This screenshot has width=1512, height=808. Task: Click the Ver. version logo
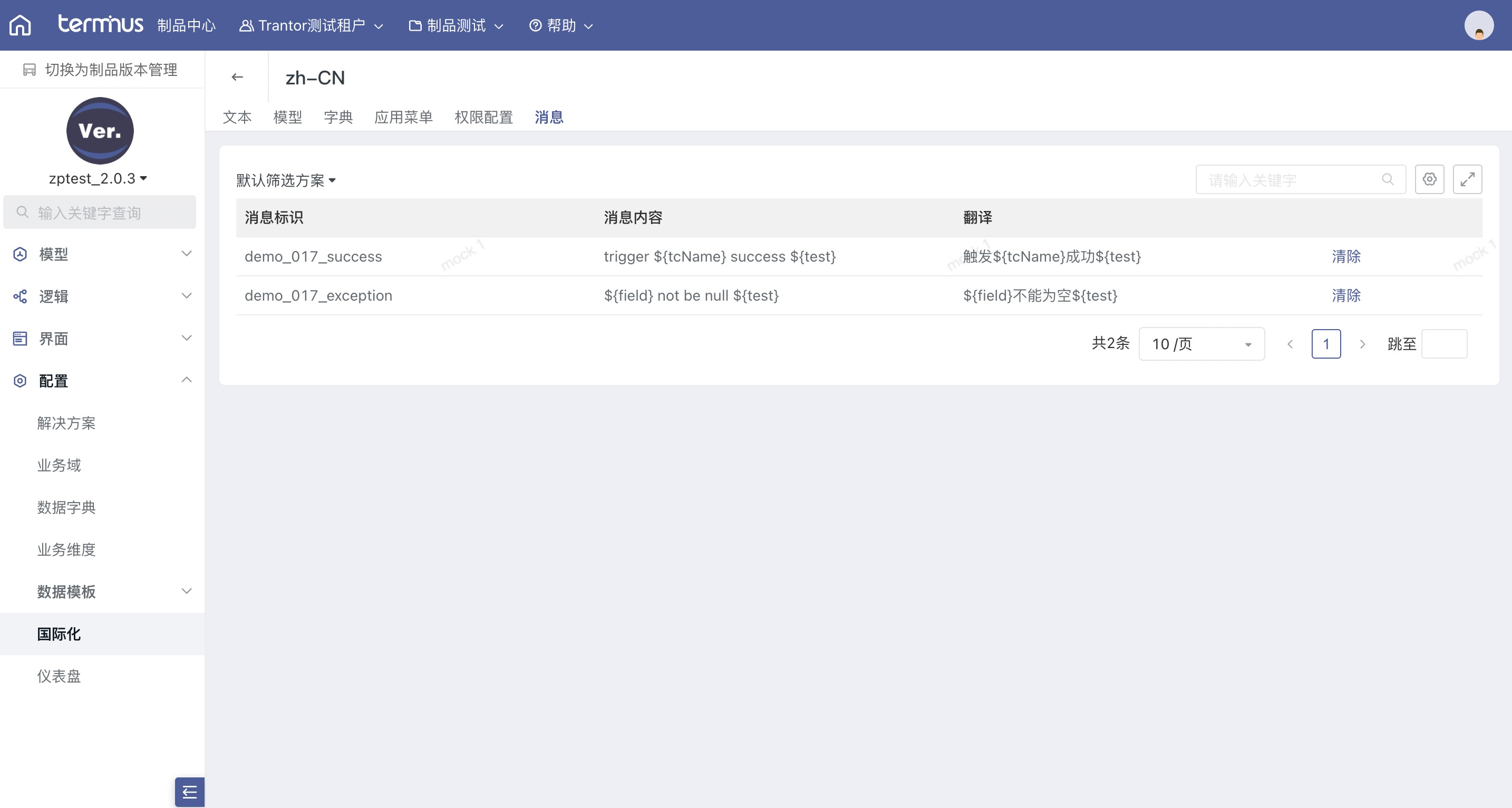click(100, 131)
